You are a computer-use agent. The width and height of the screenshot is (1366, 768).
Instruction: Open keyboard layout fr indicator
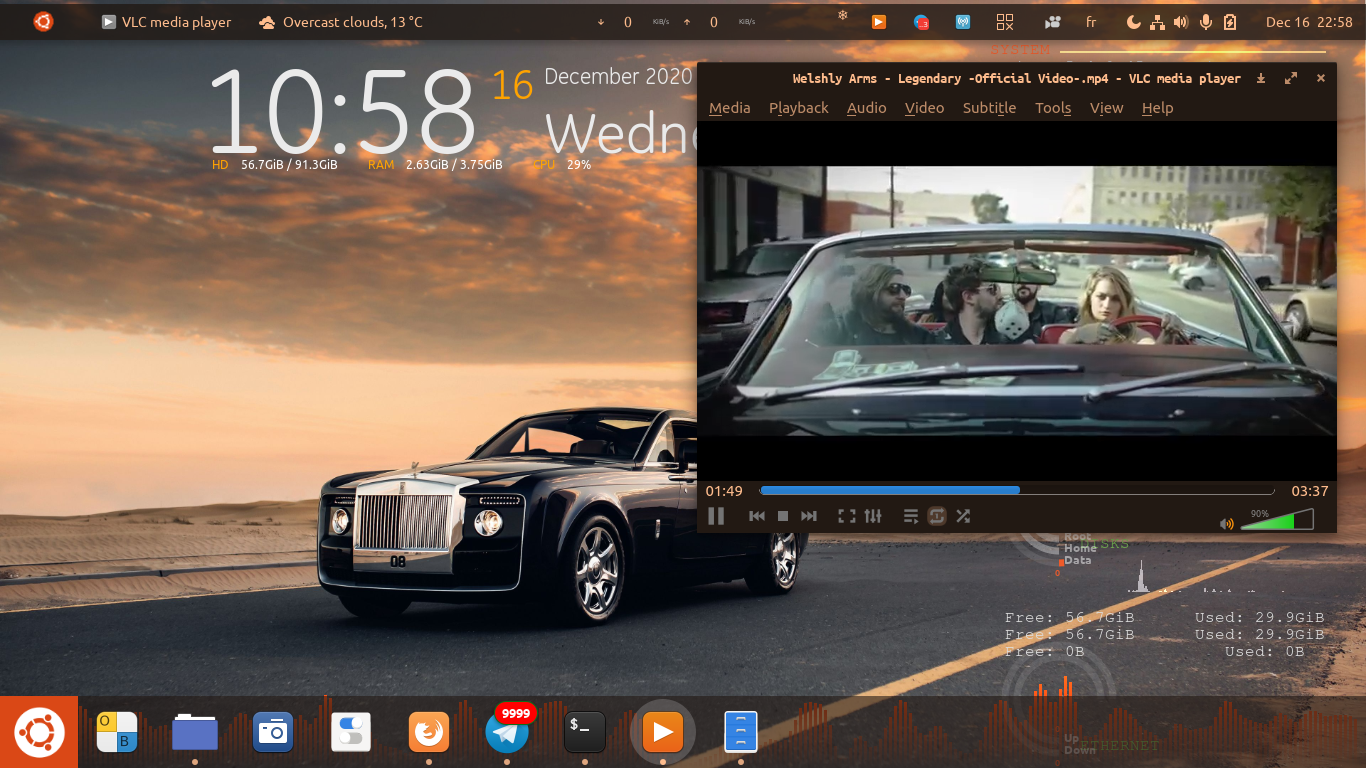[1091, 22]
